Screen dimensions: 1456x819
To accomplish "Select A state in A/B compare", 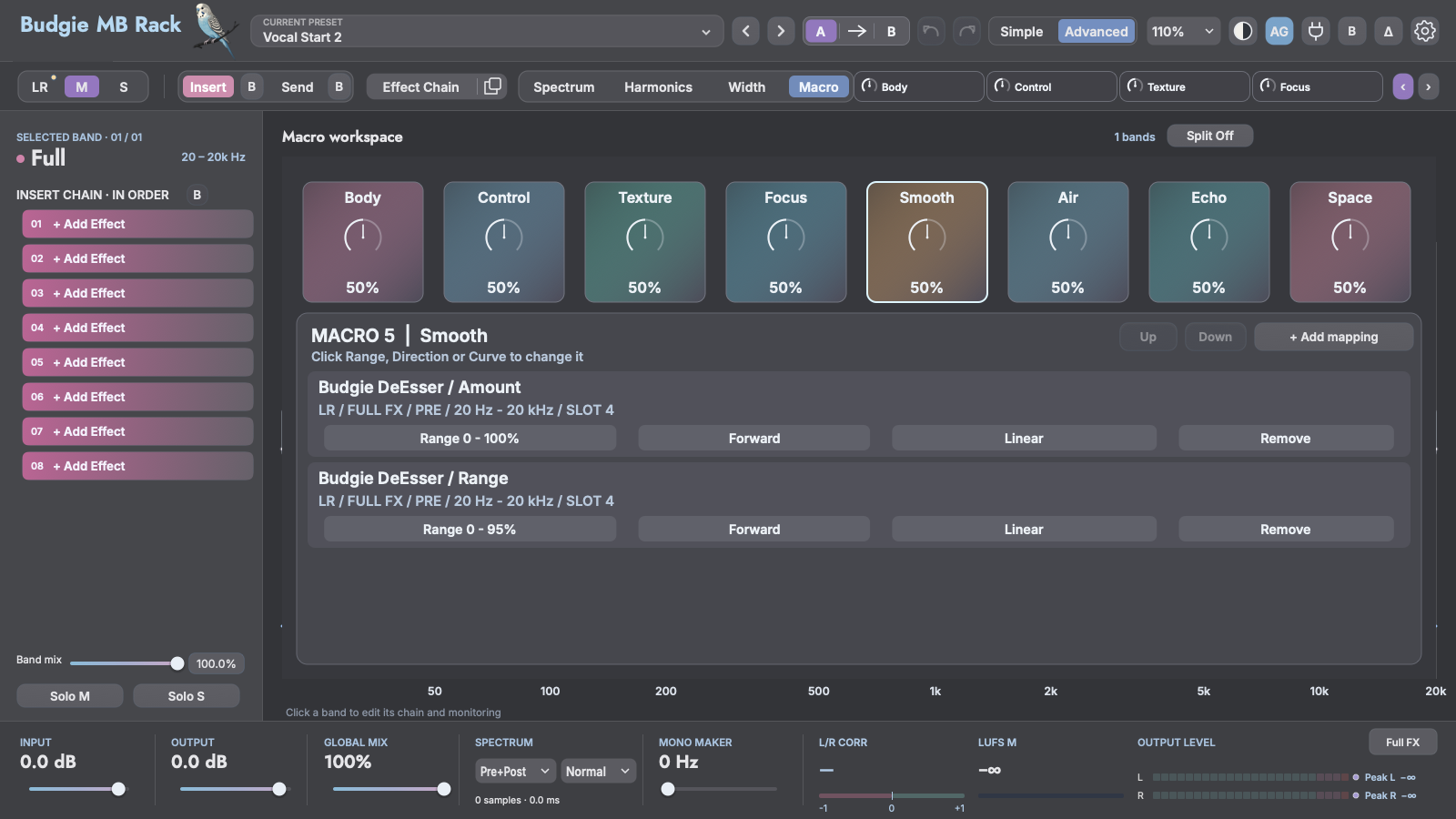I will [821, 31].
